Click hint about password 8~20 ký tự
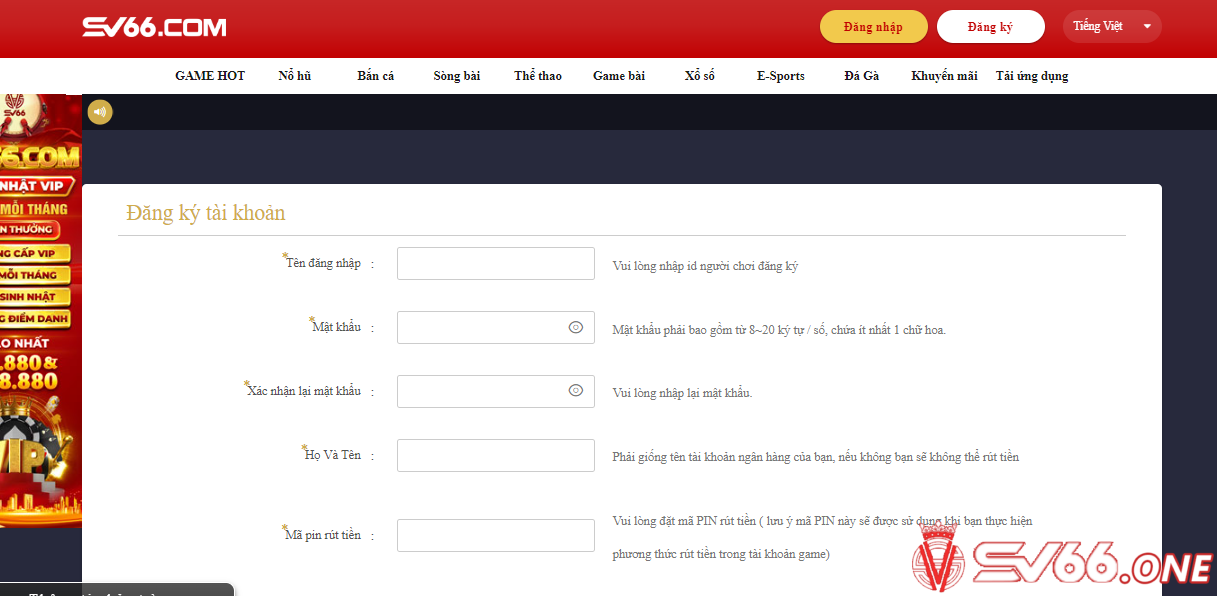Viewport: 1217px width, 596px height. 779,329
